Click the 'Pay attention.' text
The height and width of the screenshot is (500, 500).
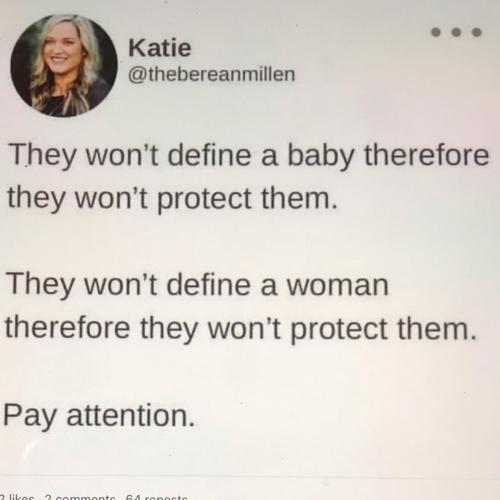99,415
